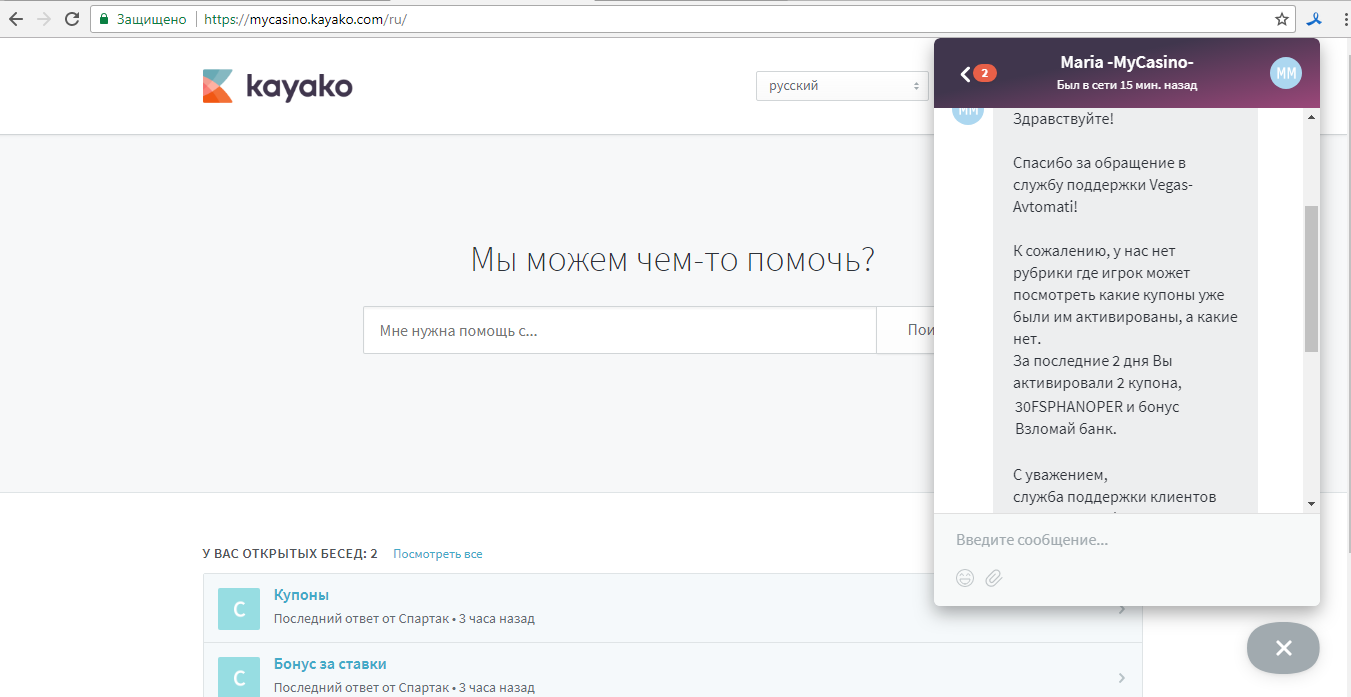Screen dimensions: 1351x697
Task: Close the chat widget with X button
Action: pyautogui.click(x=1283, y=648)
